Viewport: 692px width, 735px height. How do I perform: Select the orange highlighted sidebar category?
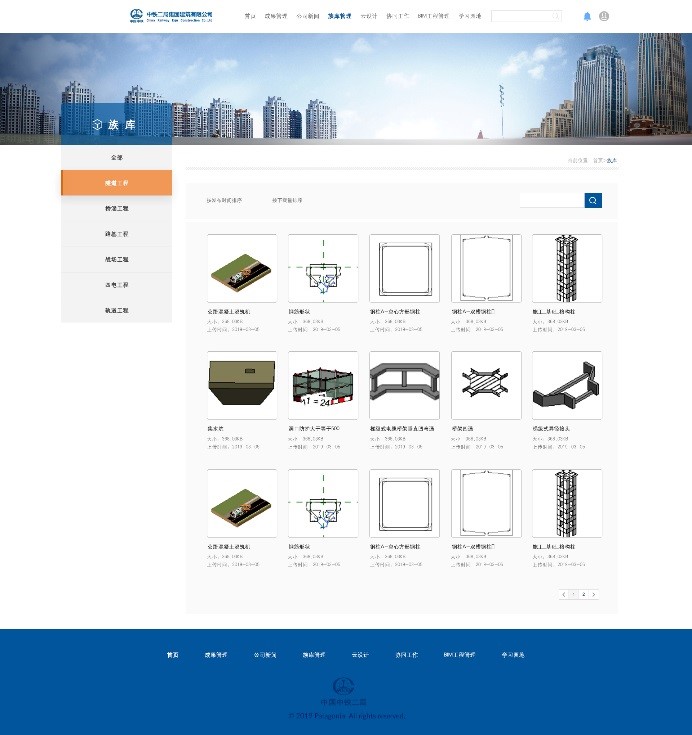116,183
